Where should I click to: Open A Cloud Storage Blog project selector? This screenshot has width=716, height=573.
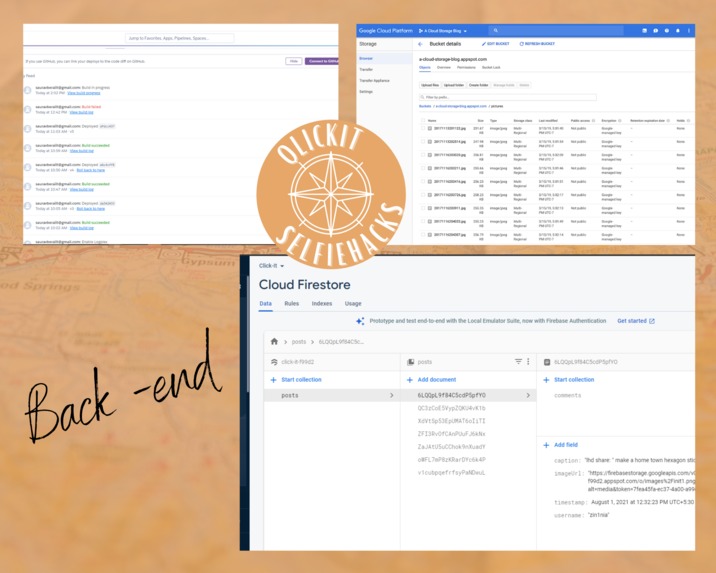442,31
